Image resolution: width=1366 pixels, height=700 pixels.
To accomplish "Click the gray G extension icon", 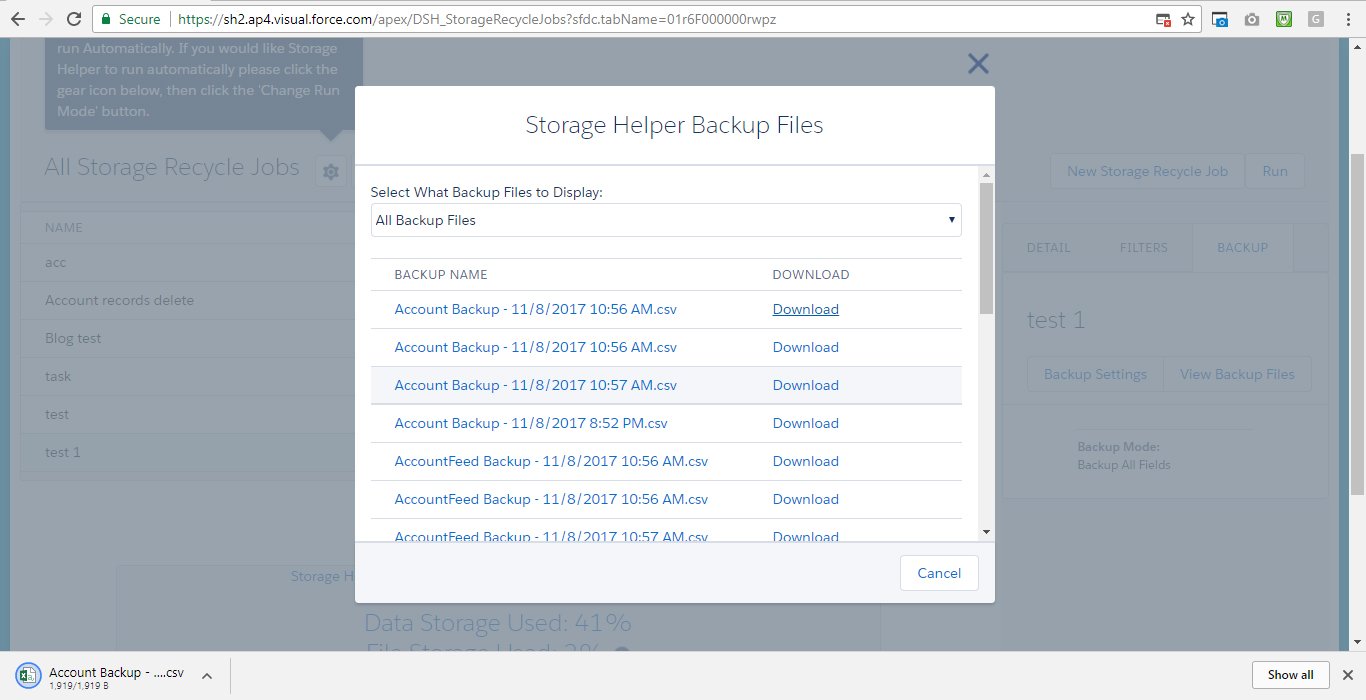I will click(x=1315, y=19).
